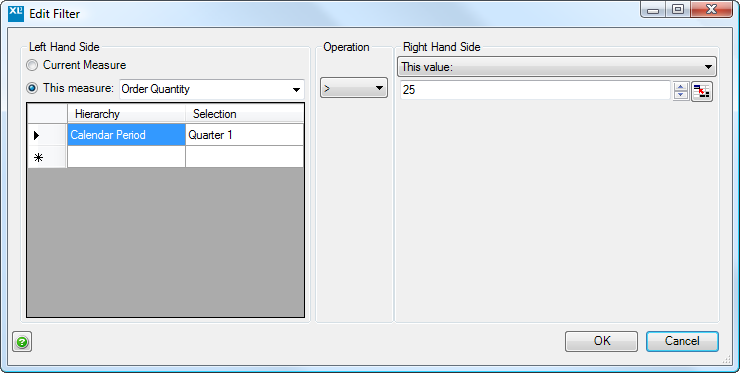The height and width of the screenshot is (373, 740).
Task: Click the Quarter 1 selection cell
Action: tap(244, 135)
